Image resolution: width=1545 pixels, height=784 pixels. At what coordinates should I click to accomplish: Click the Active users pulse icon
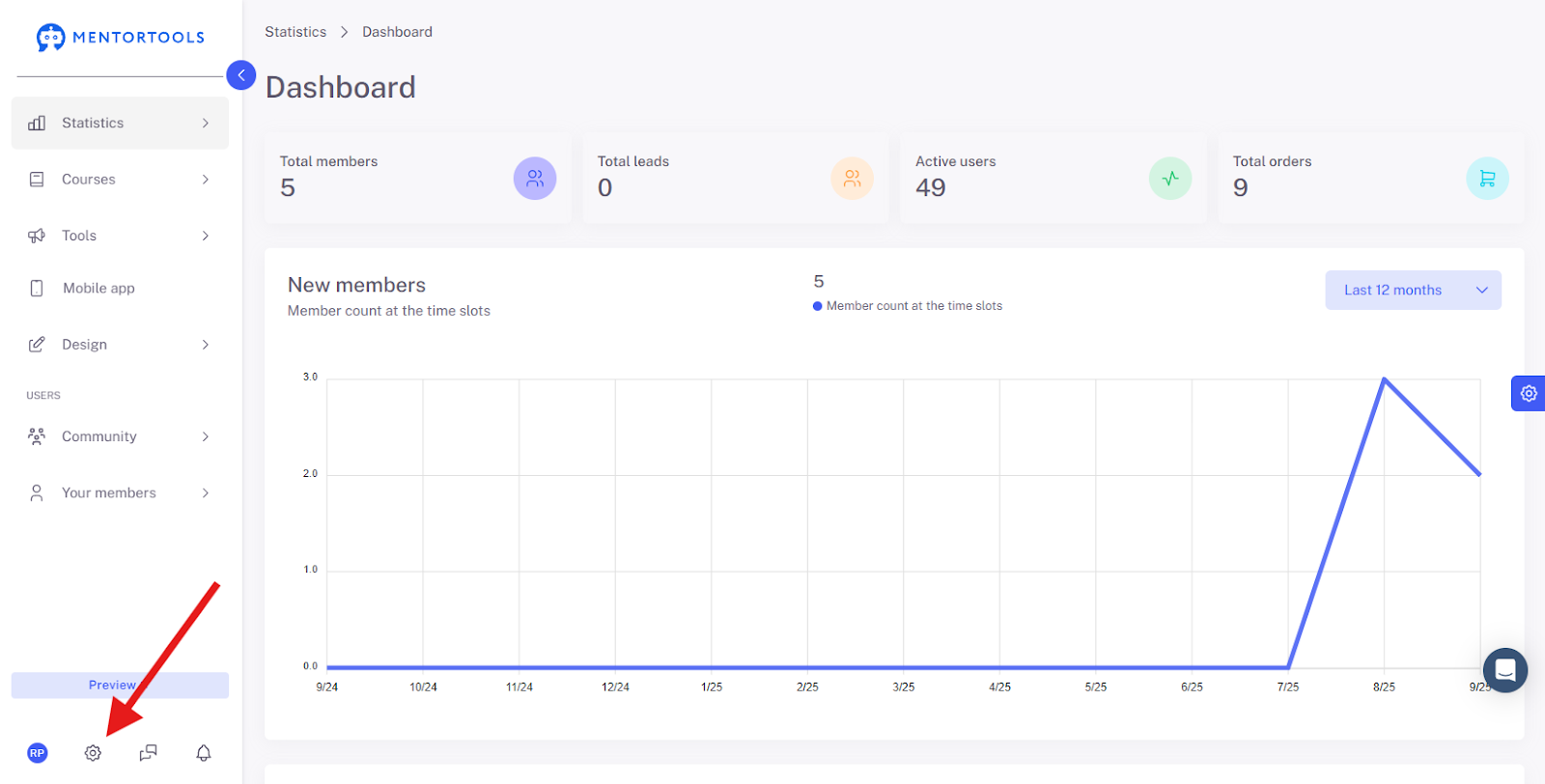[x=1170, y=179]
